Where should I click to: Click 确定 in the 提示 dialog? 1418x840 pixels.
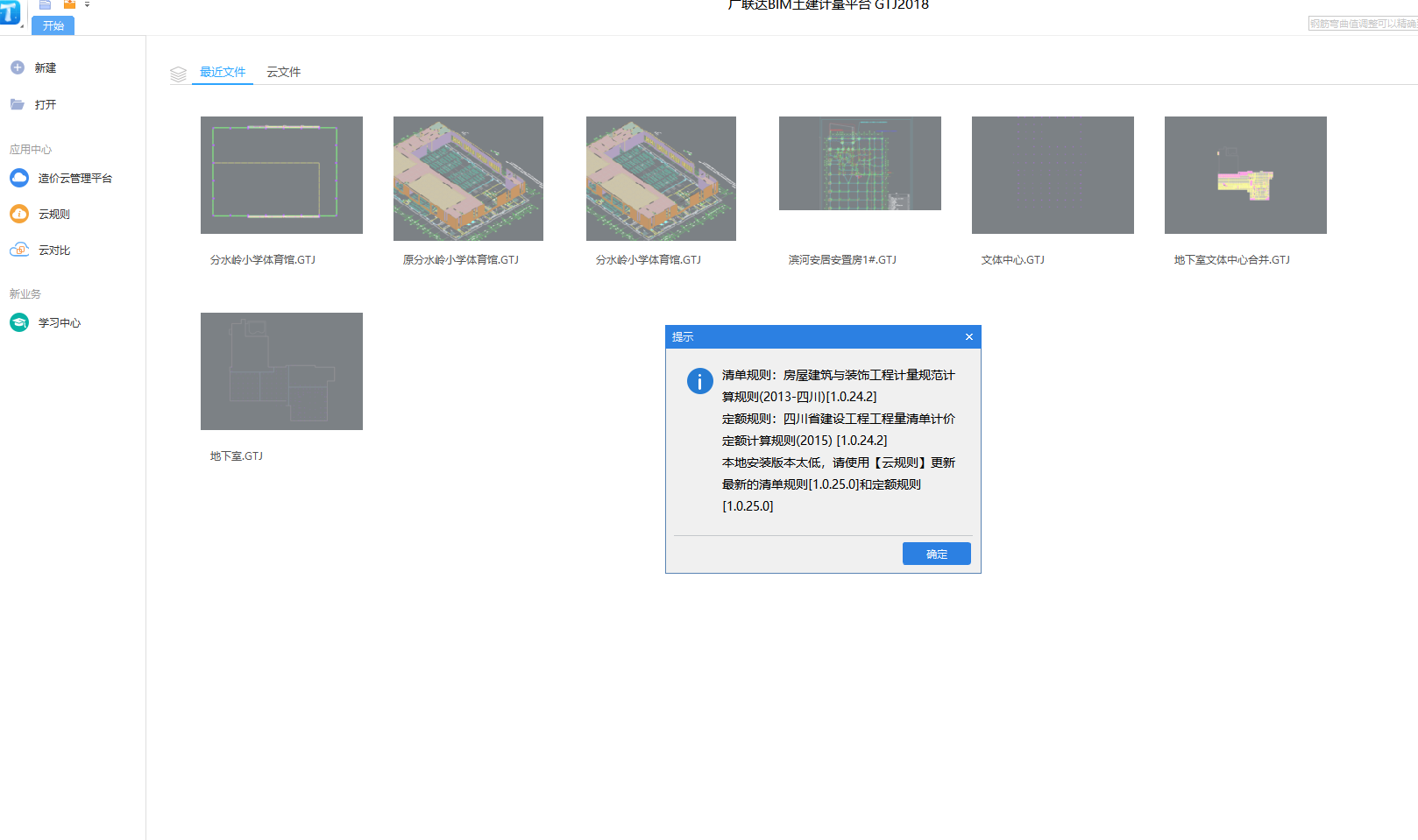pyautogui.click(x=937, y=554)
